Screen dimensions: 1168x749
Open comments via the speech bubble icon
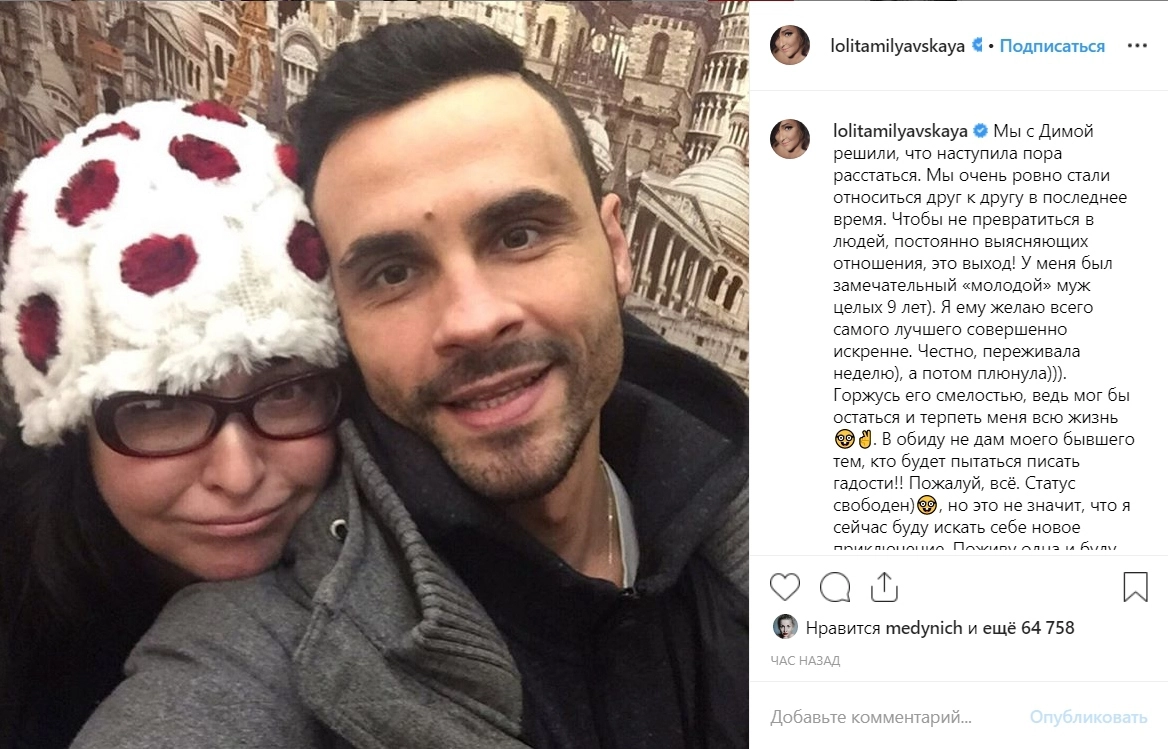point(835,587)
